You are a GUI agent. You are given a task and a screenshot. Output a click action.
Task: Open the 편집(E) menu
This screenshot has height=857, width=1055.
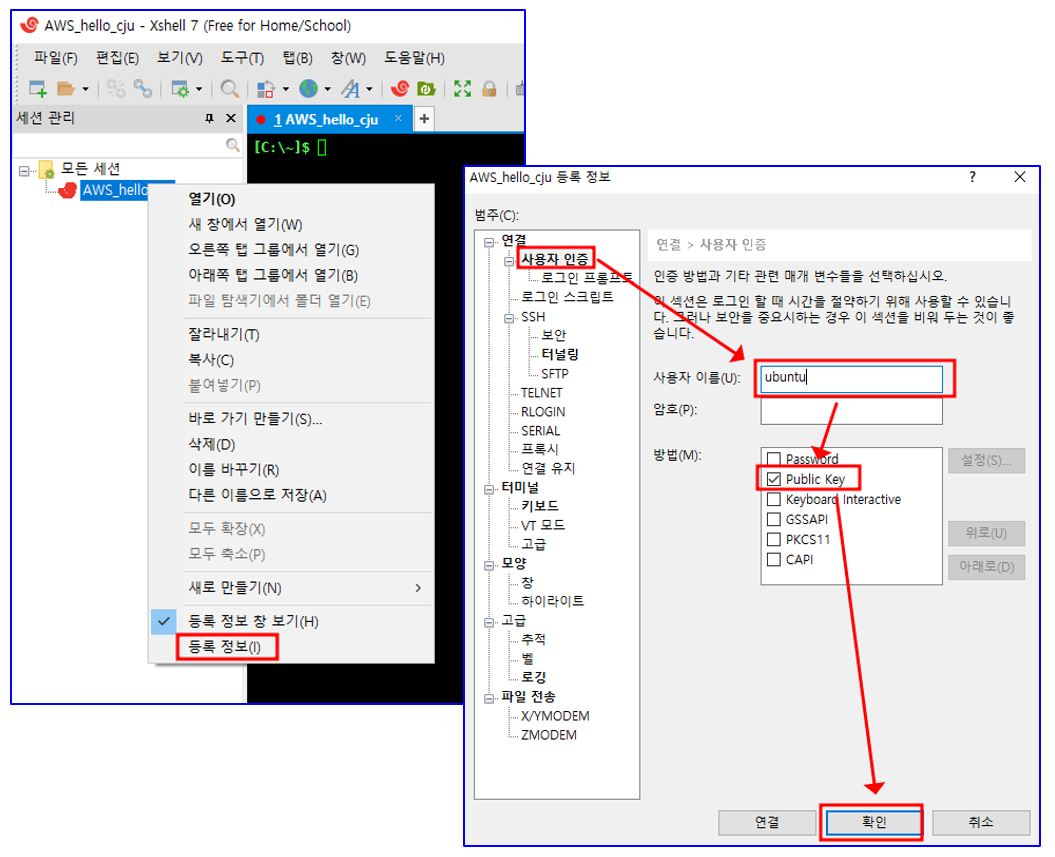[x=117, y=59]
